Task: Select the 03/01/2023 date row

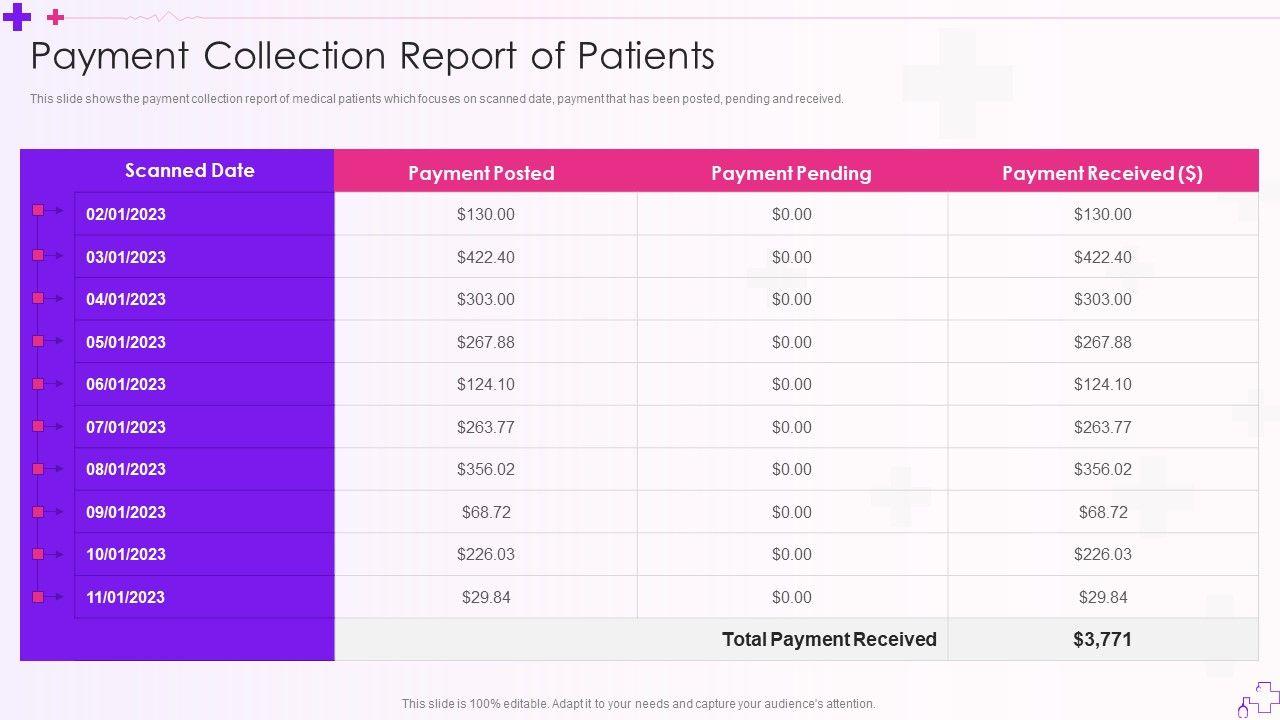Action: (126, 257)
